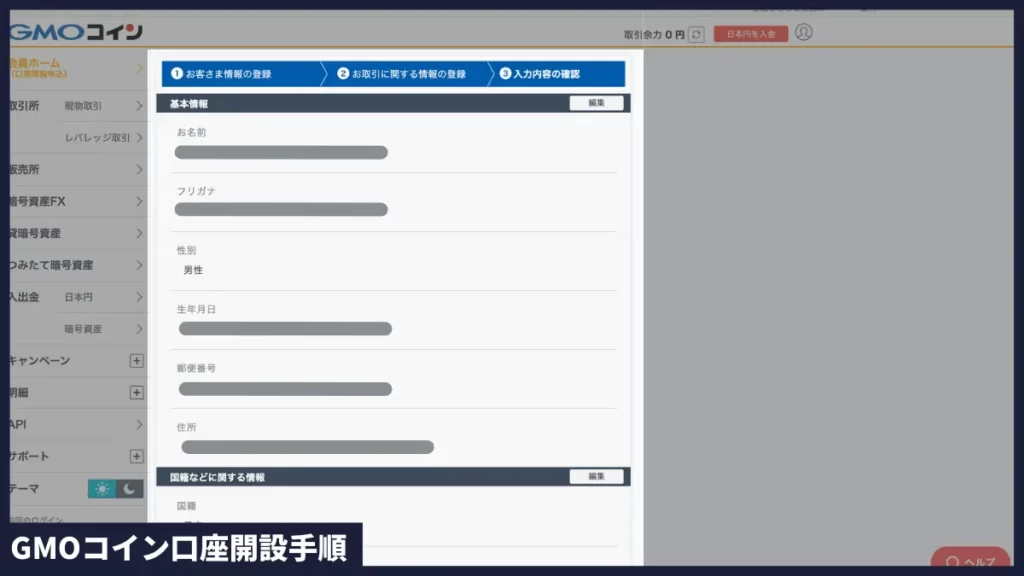Click the 男性 gender value
Screen dimensions: 1024x576
(x=193, y=270)
